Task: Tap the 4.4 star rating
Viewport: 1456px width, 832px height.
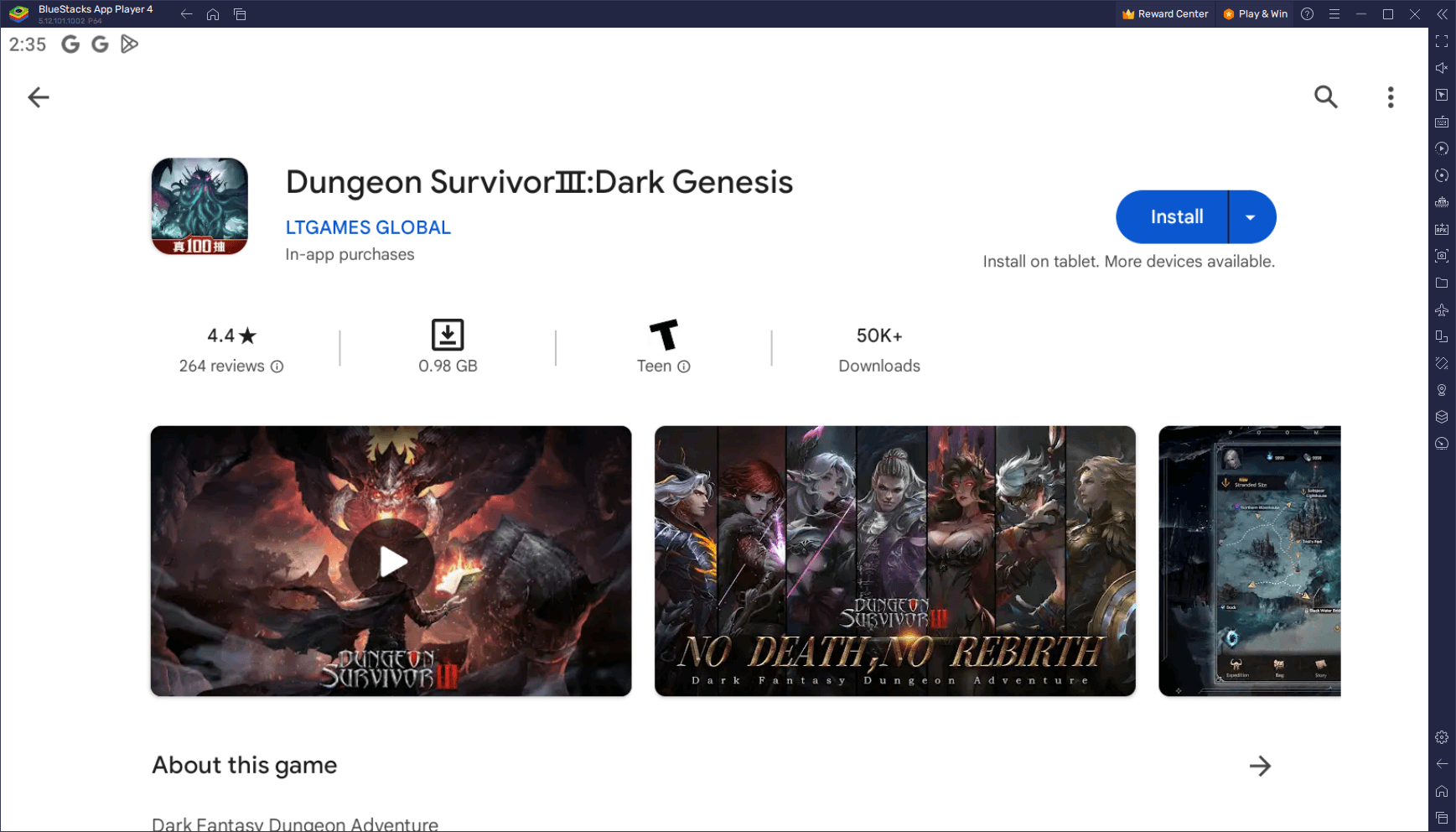Action: [231, 335]
